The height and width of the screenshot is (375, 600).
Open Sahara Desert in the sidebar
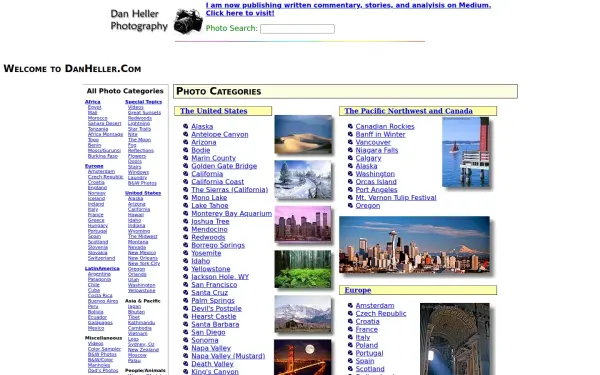pyautogui.click(x=104, y=124)
